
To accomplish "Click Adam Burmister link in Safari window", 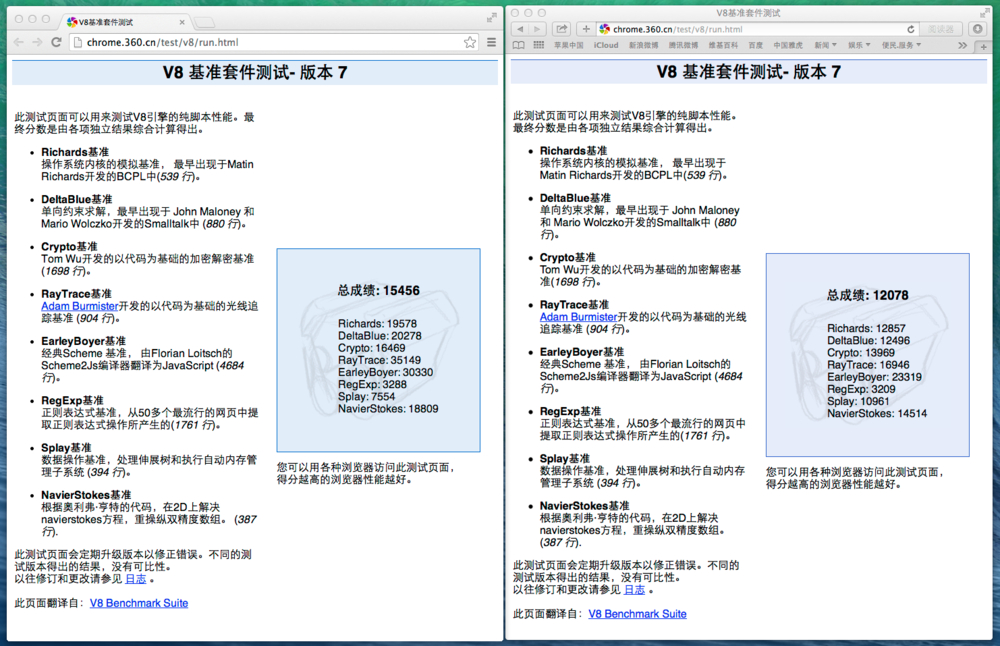I will [578, 317].
